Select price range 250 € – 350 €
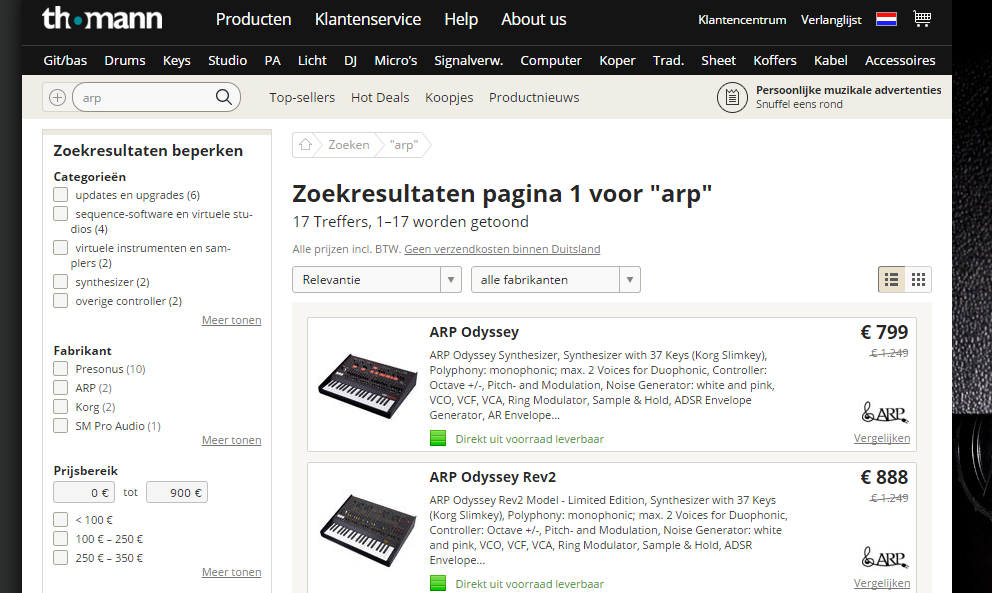 pos(61,558)
